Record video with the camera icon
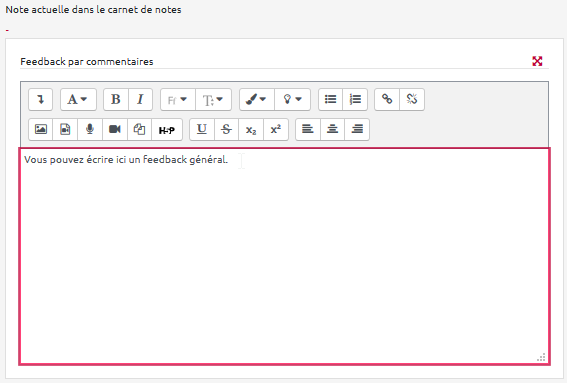The height and width of the screenshot is (383, 567). 115,129
